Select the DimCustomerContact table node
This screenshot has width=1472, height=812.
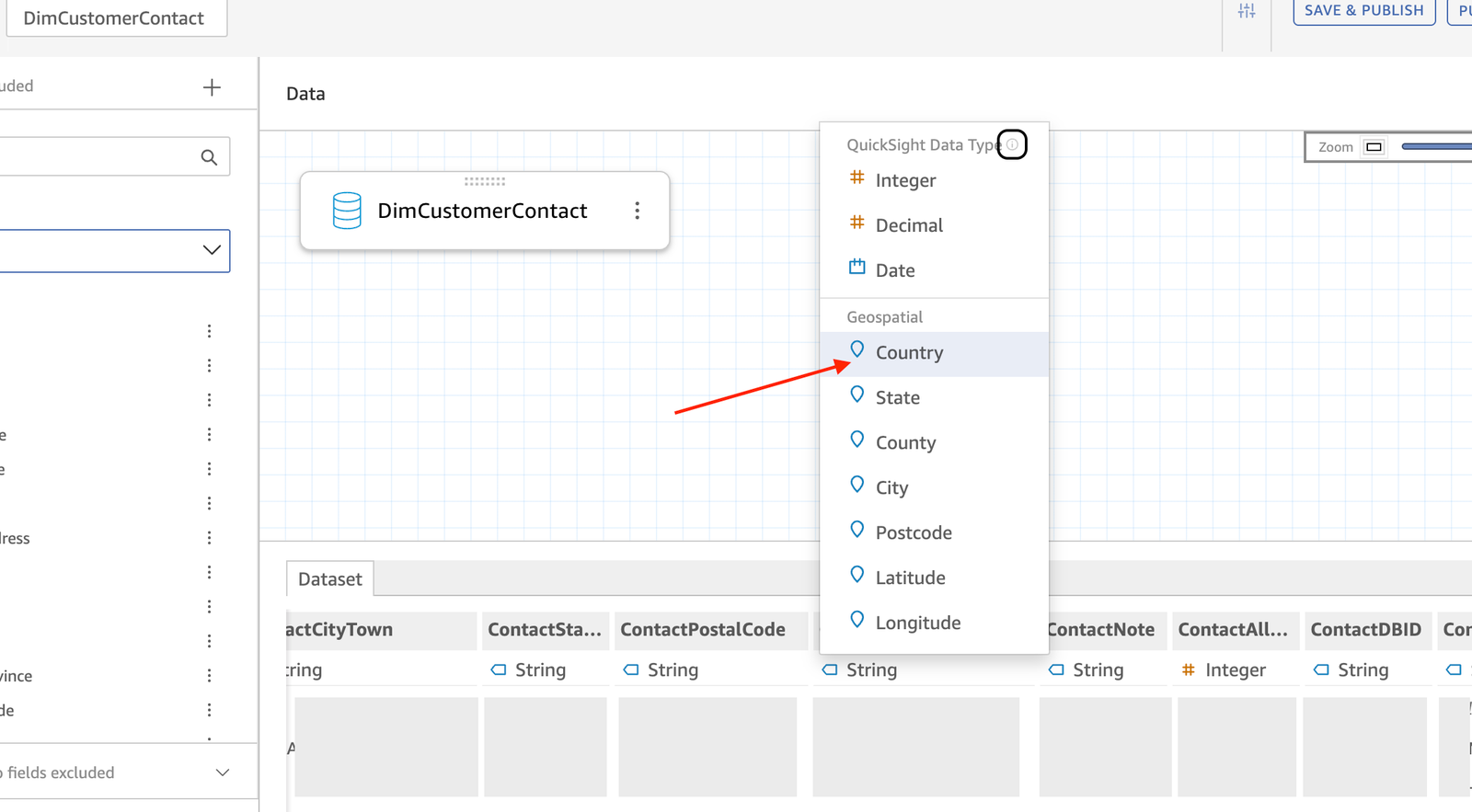click(x=485, y=211)
